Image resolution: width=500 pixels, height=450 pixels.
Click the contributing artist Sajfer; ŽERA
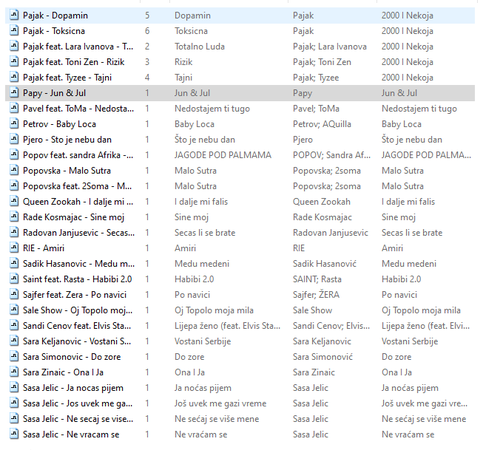tap(316, 295)
